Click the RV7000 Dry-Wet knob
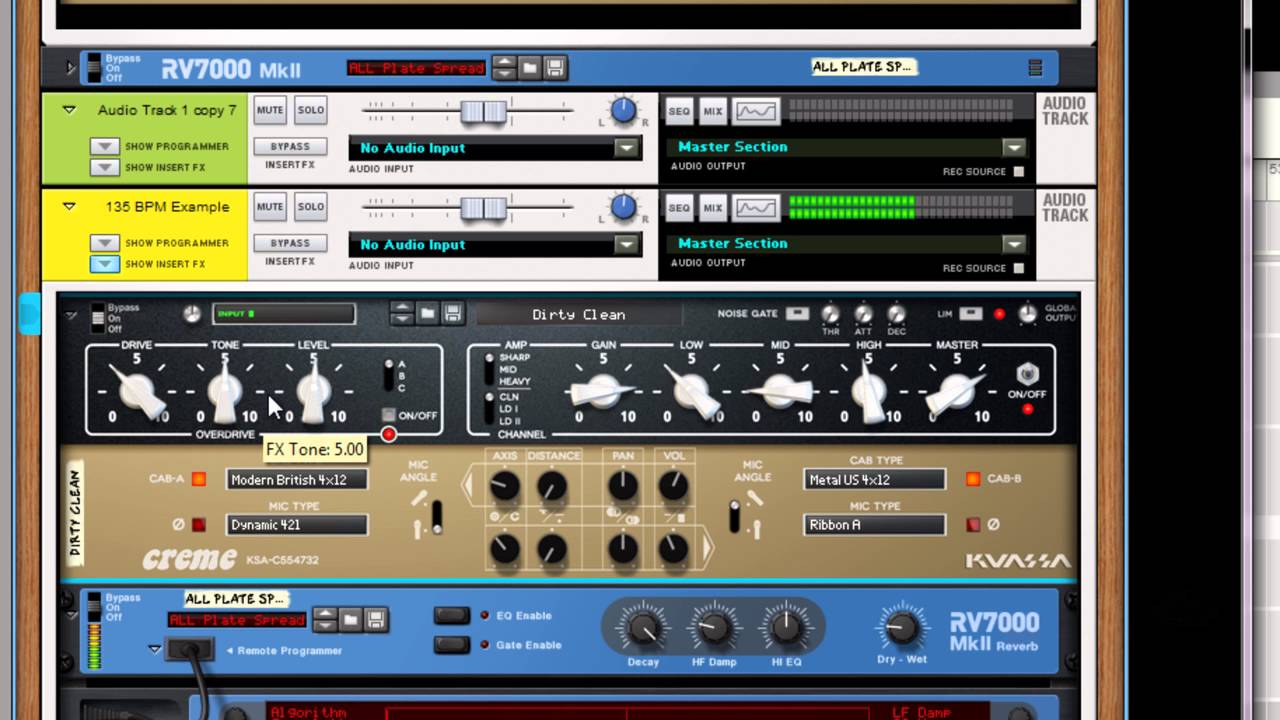The width and height of the screenshot is (1280, 720). 900,628
